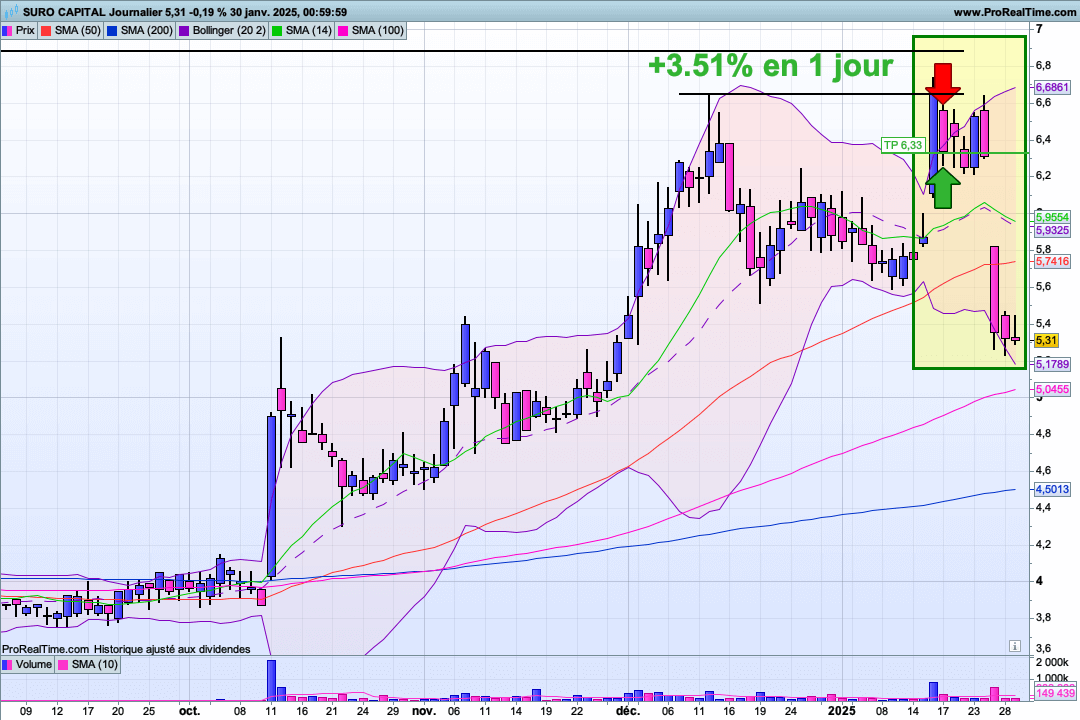Image resolution: width=1080 pixels, height=720 pixels.
Task: Click the Historique ajusté aux dividendes note
Action: click(172, 649)
